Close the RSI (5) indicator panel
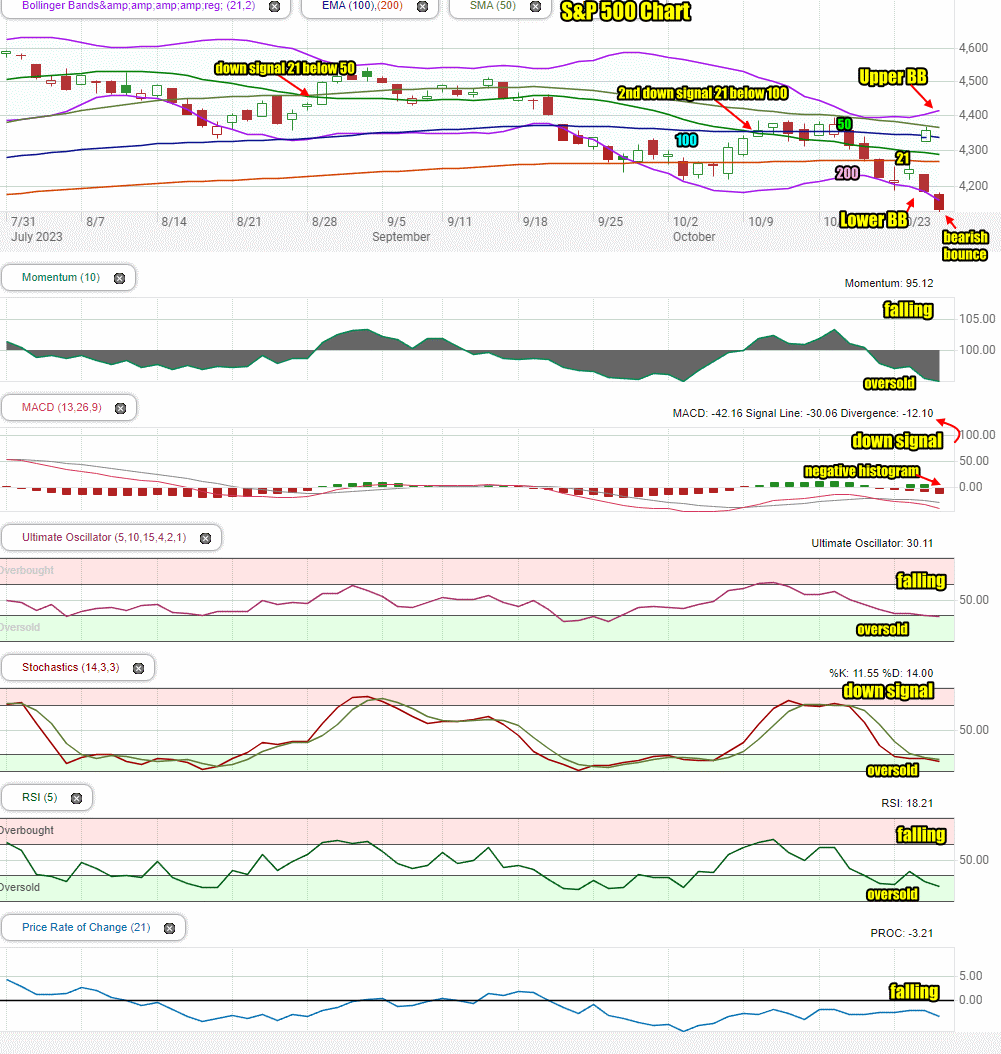 [77, 798]
